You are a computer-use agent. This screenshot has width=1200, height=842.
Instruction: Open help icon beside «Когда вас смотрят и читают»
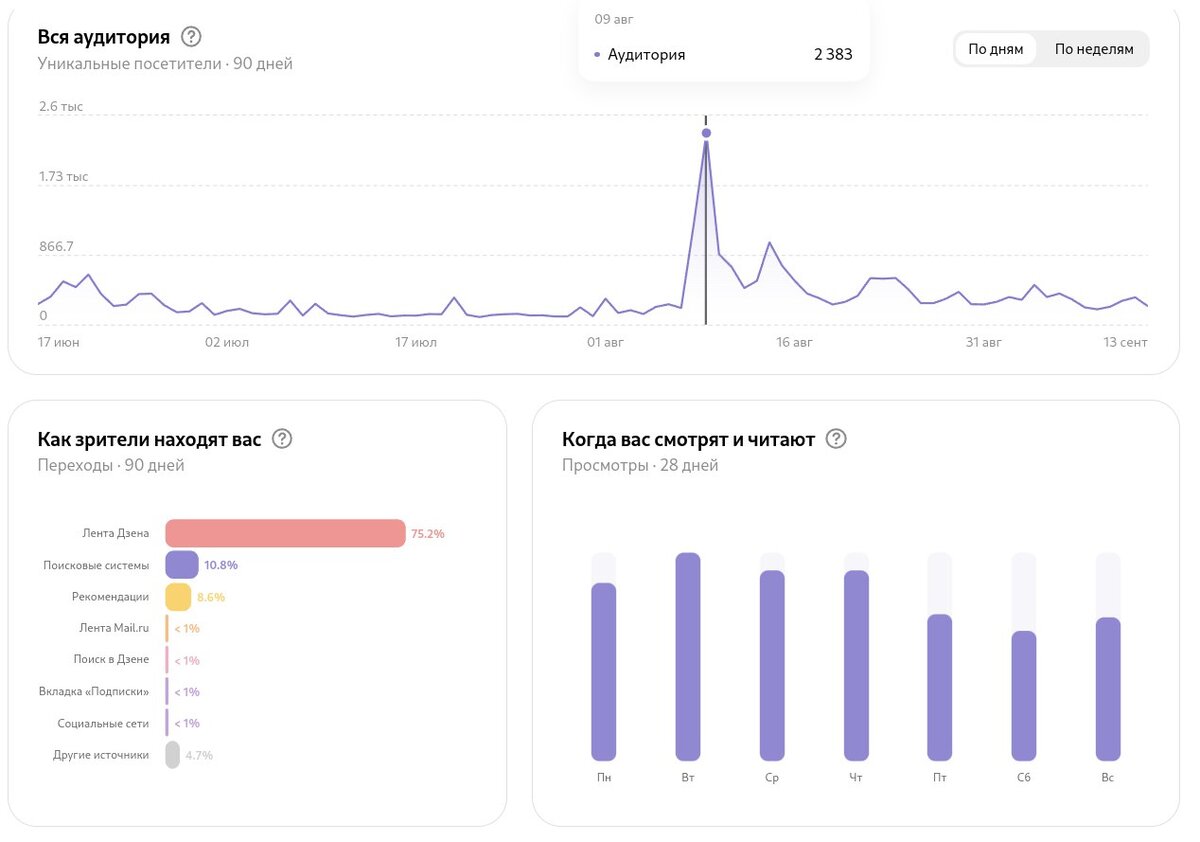coord(836,439)
